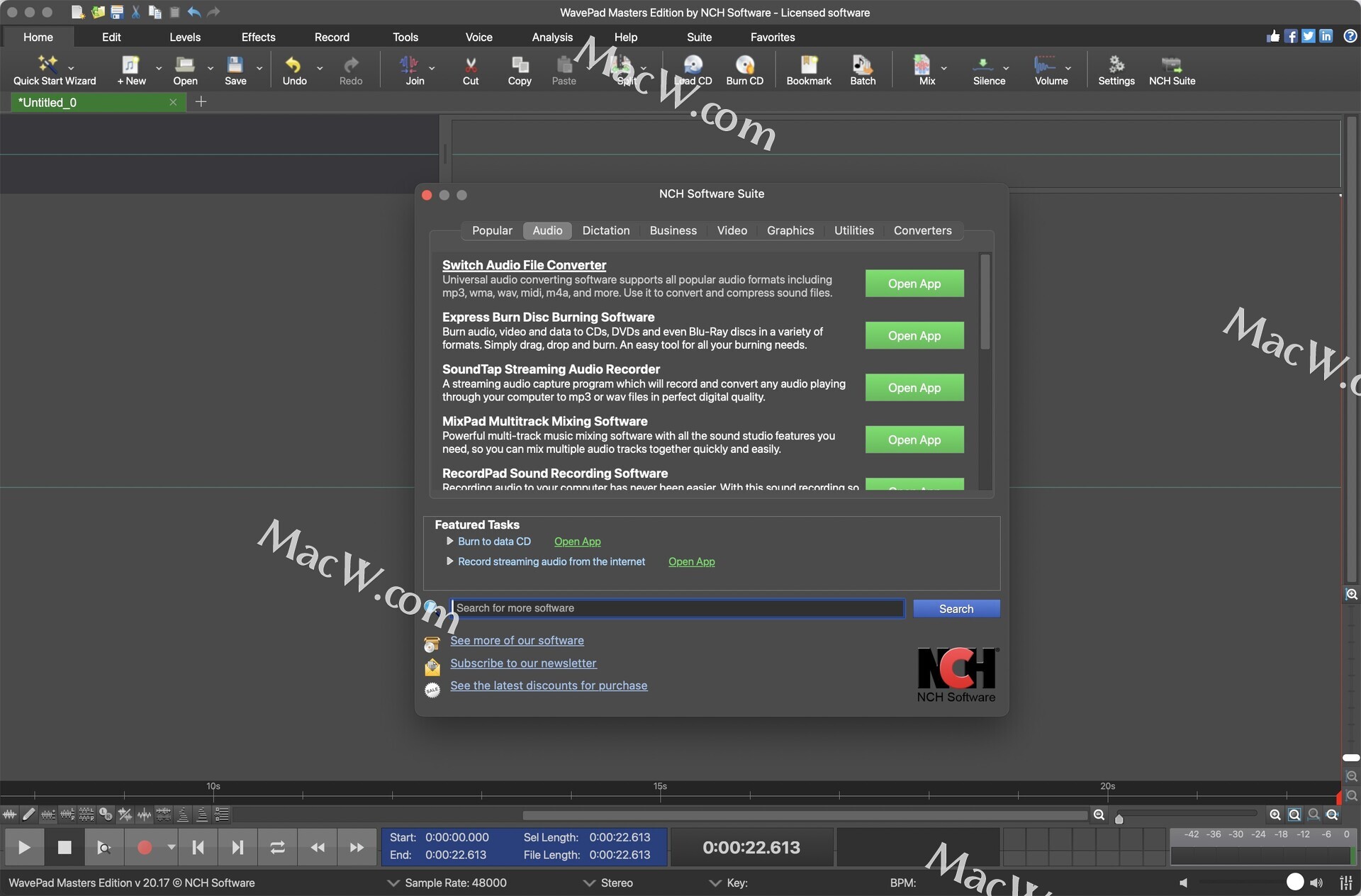The image size is (1361, 896).
Task: Open the Stereo channel dropdown
Action: point(588,883)
